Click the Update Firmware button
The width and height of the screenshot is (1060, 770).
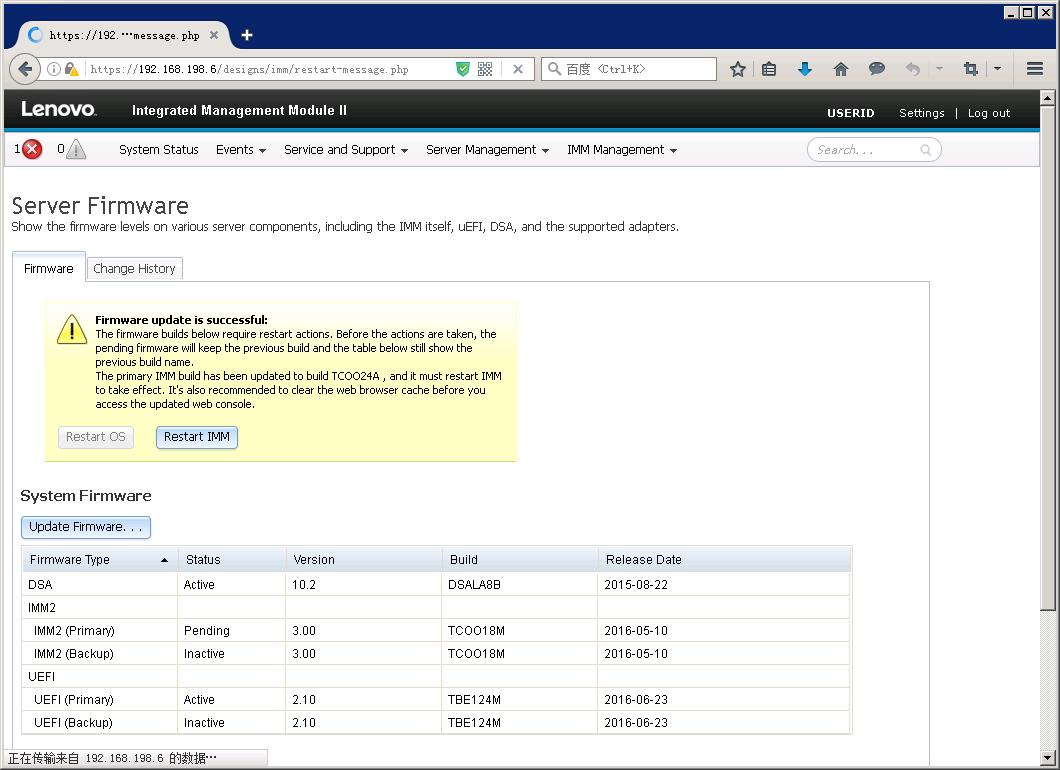[x=86, y=527]
